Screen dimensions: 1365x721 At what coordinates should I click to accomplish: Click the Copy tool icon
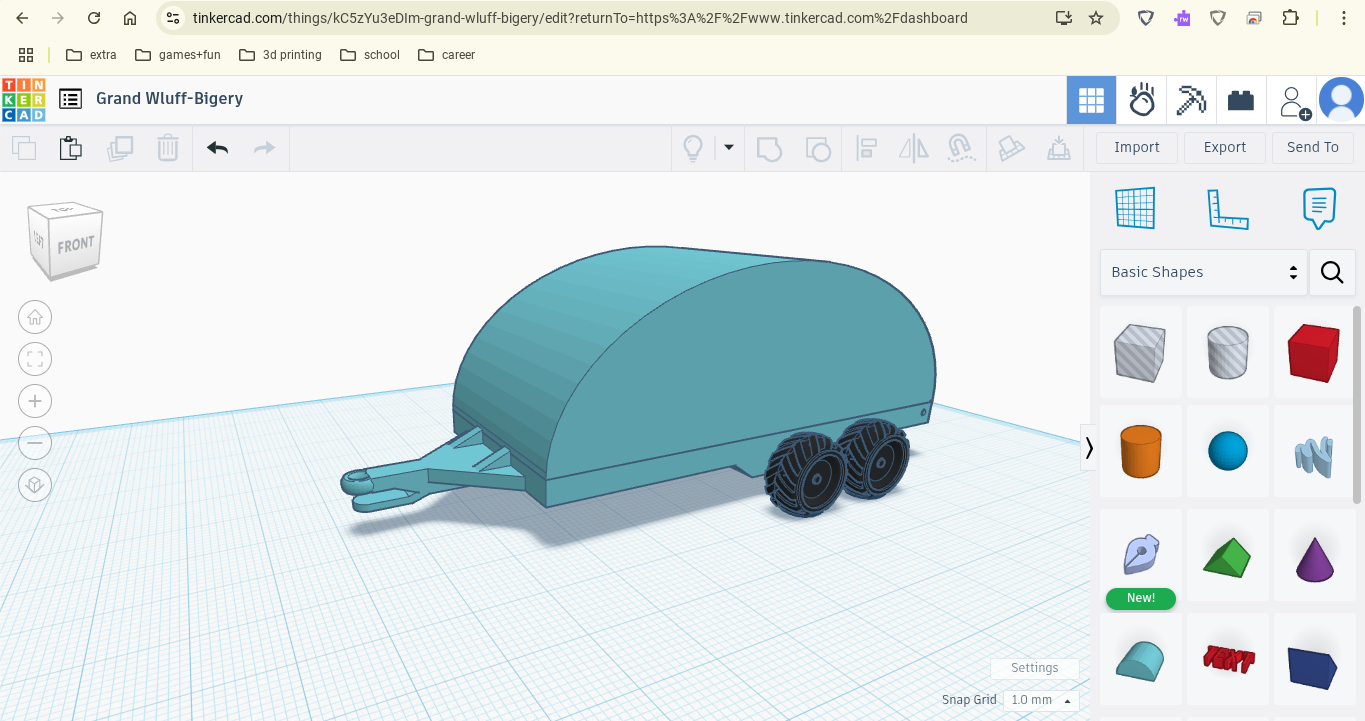click(x=24, y=149)
